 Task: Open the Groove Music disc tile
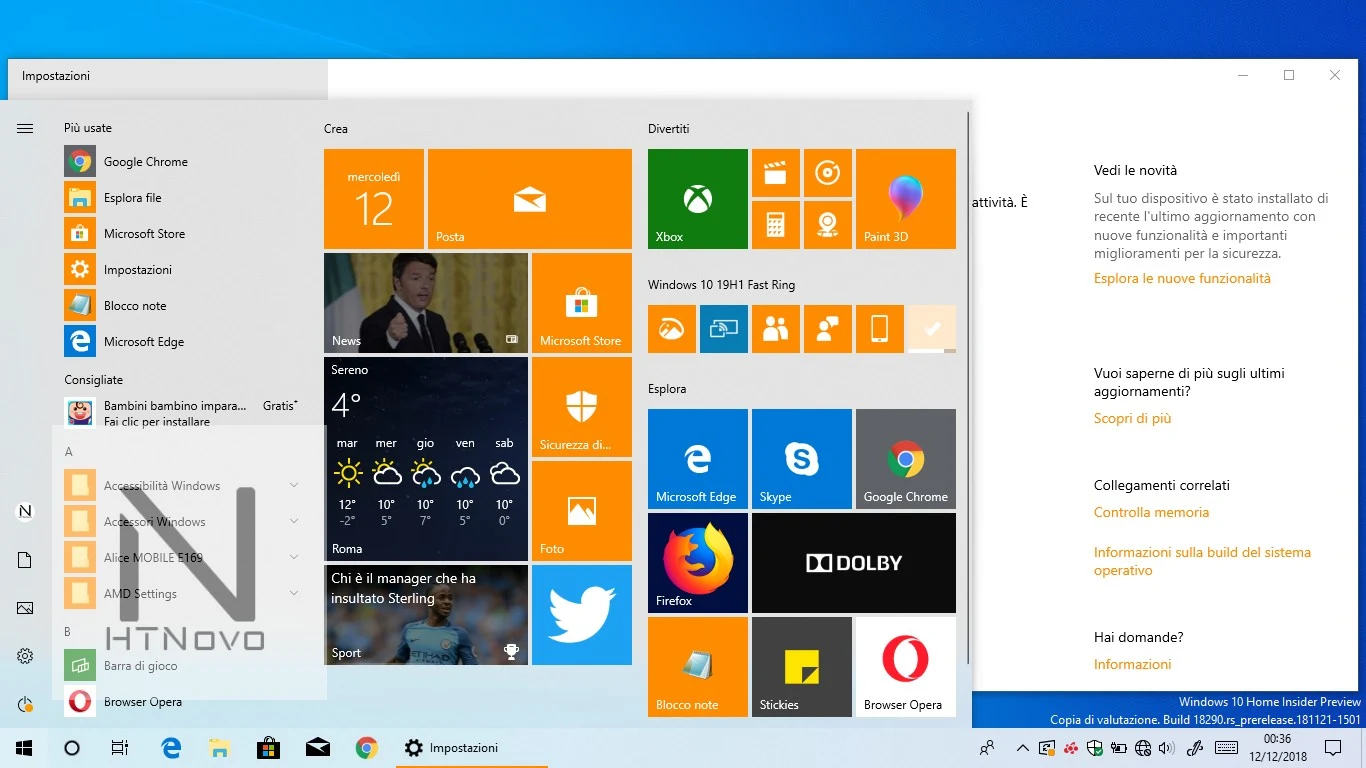[827, 173]
